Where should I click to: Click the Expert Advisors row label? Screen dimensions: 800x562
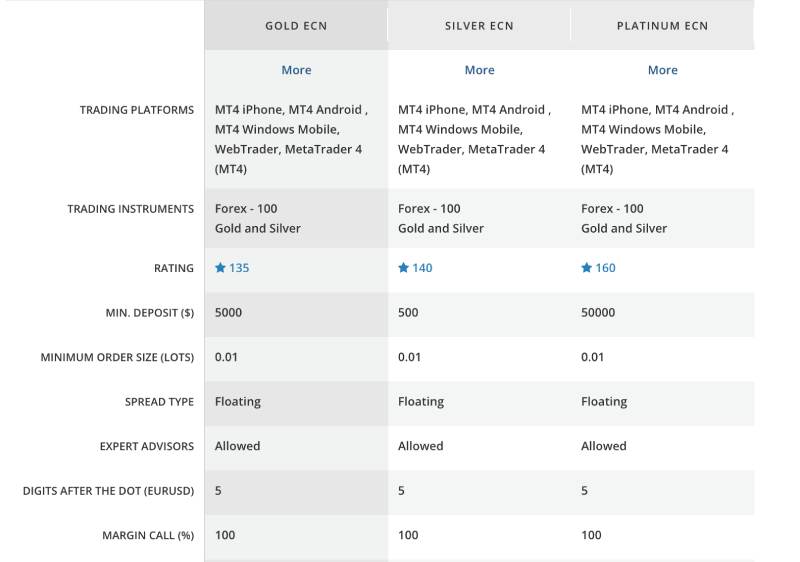click(x=147, y=446)
